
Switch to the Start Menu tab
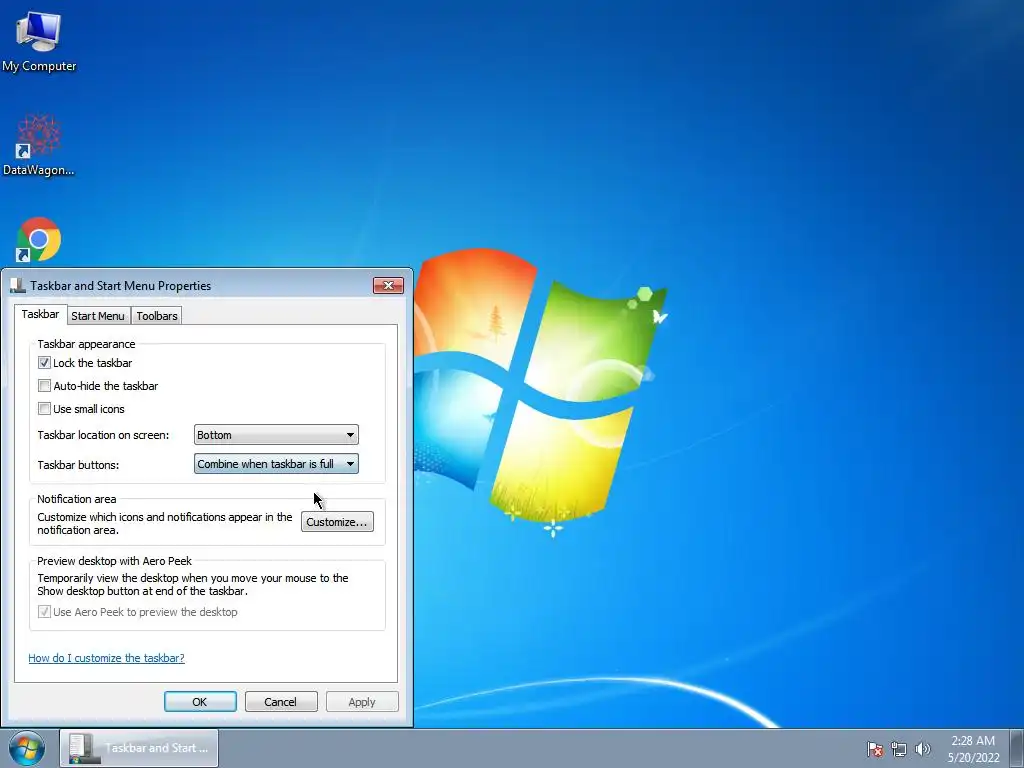(98, 316)
